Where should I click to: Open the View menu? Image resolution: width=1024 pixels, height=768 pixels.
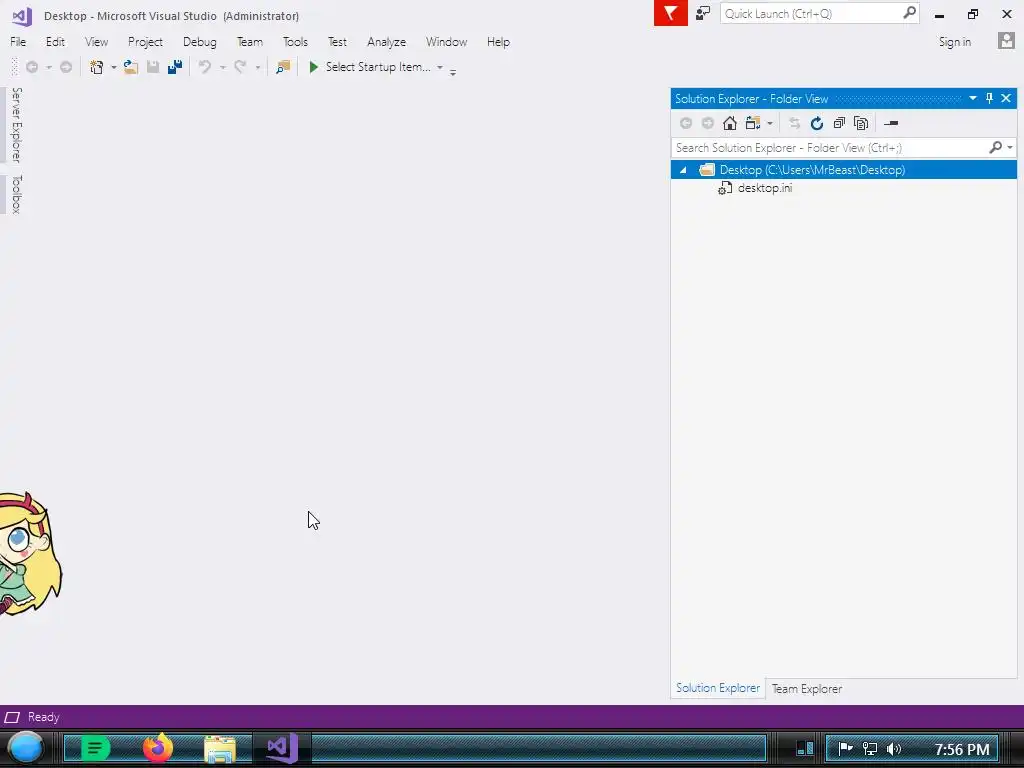pos(97,42)
